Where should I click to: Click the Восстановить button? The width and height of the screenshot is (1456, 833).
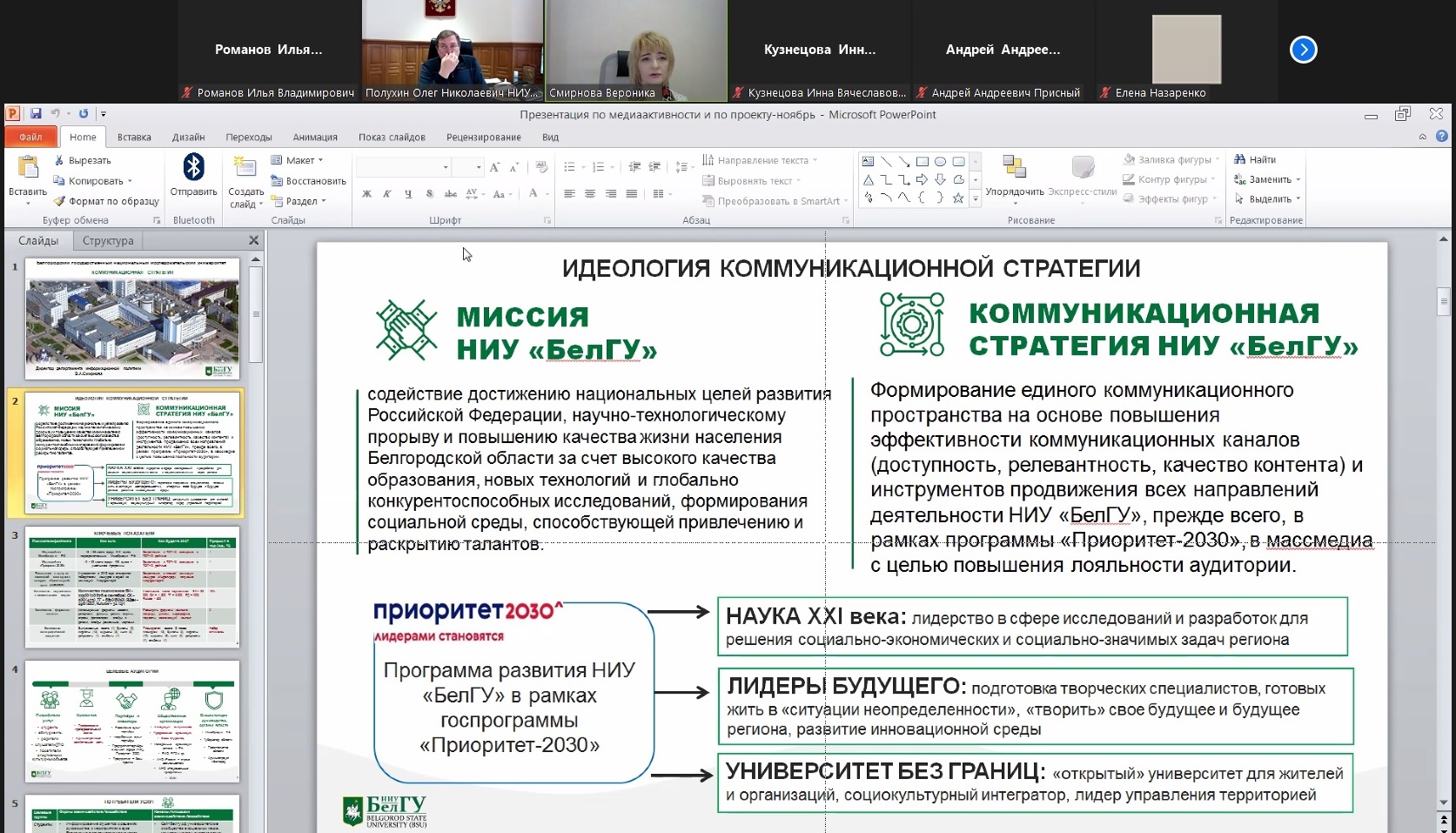tap(309, 181)
